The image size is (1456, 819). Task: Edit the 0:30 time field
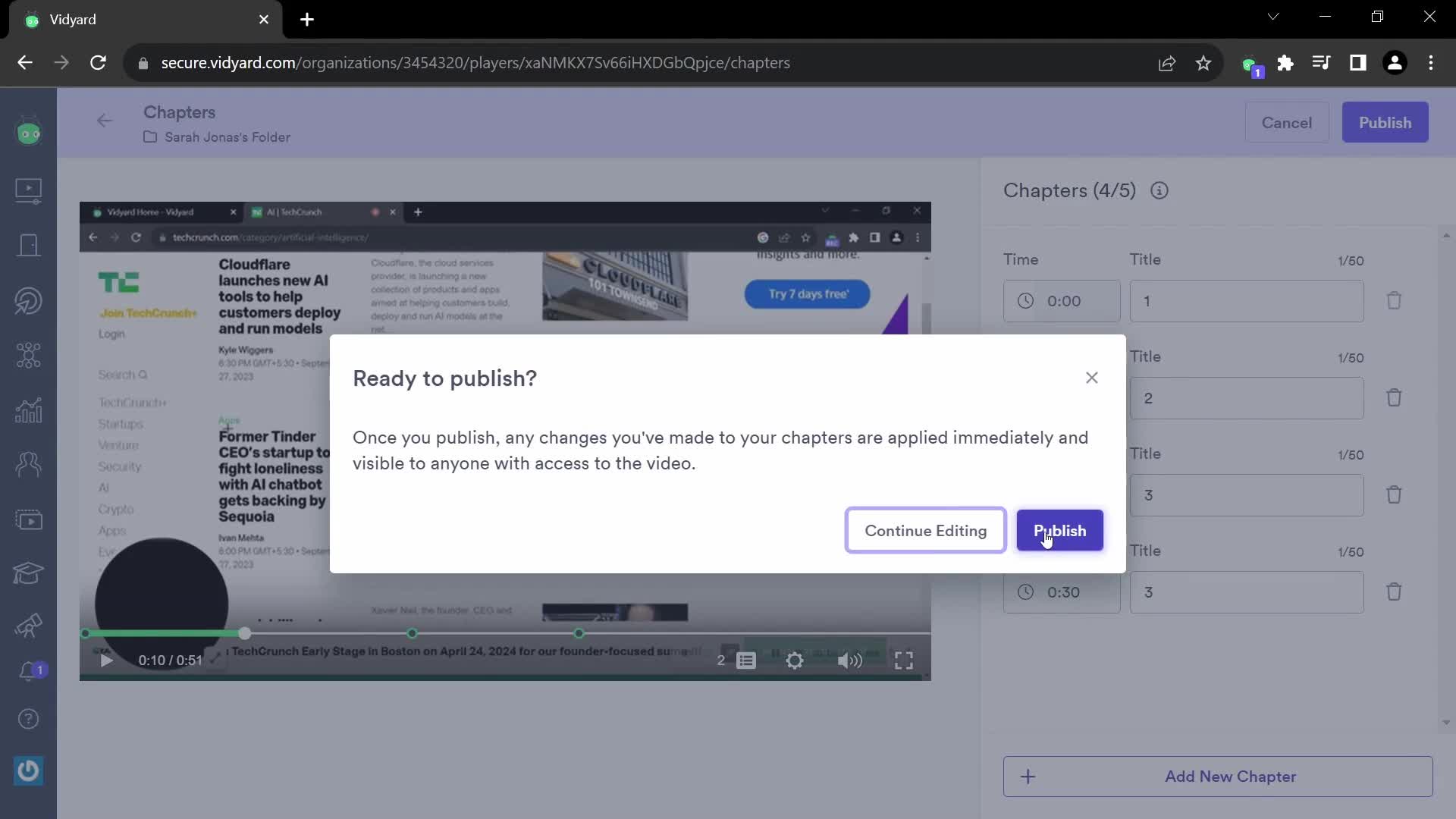coord(1062,592)
